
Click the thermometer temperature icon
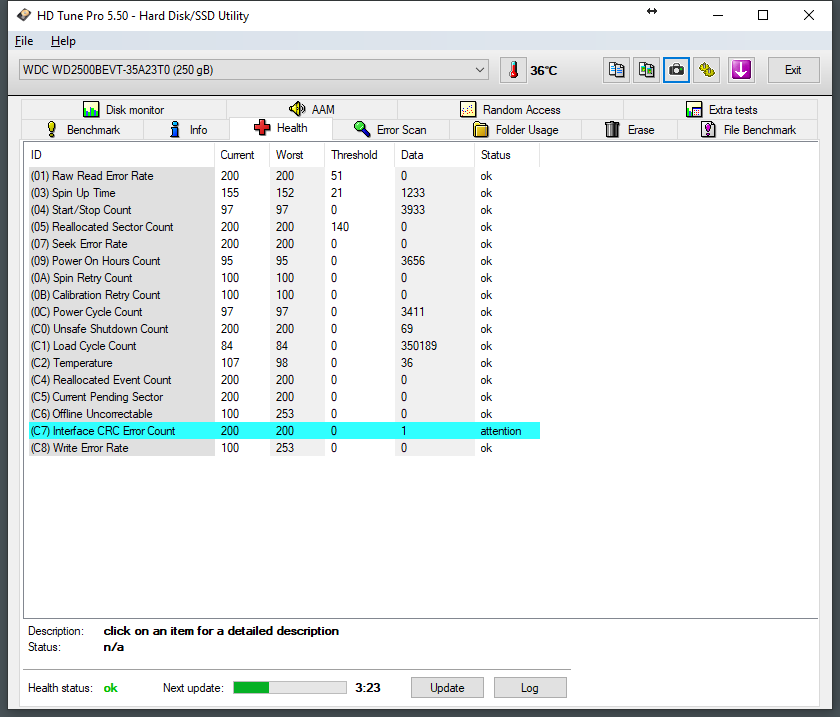point(513,70)
